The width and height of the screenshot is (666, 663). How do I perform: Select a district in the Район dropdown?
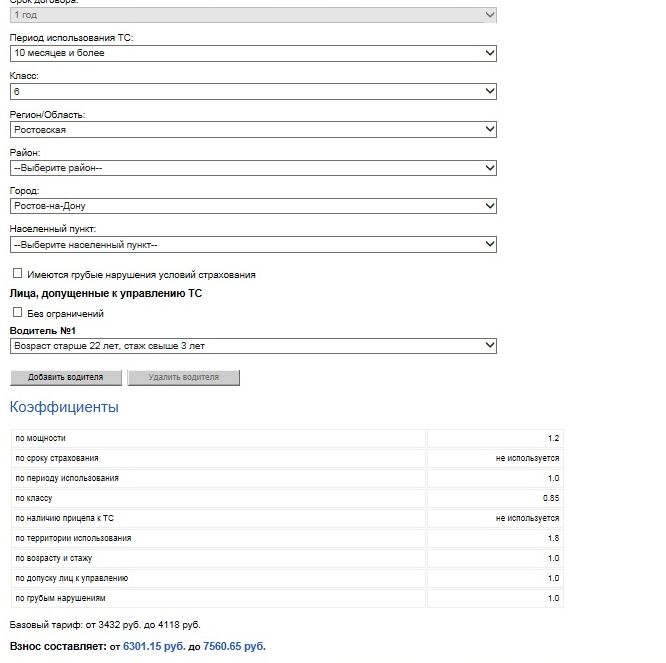point(253,168)
